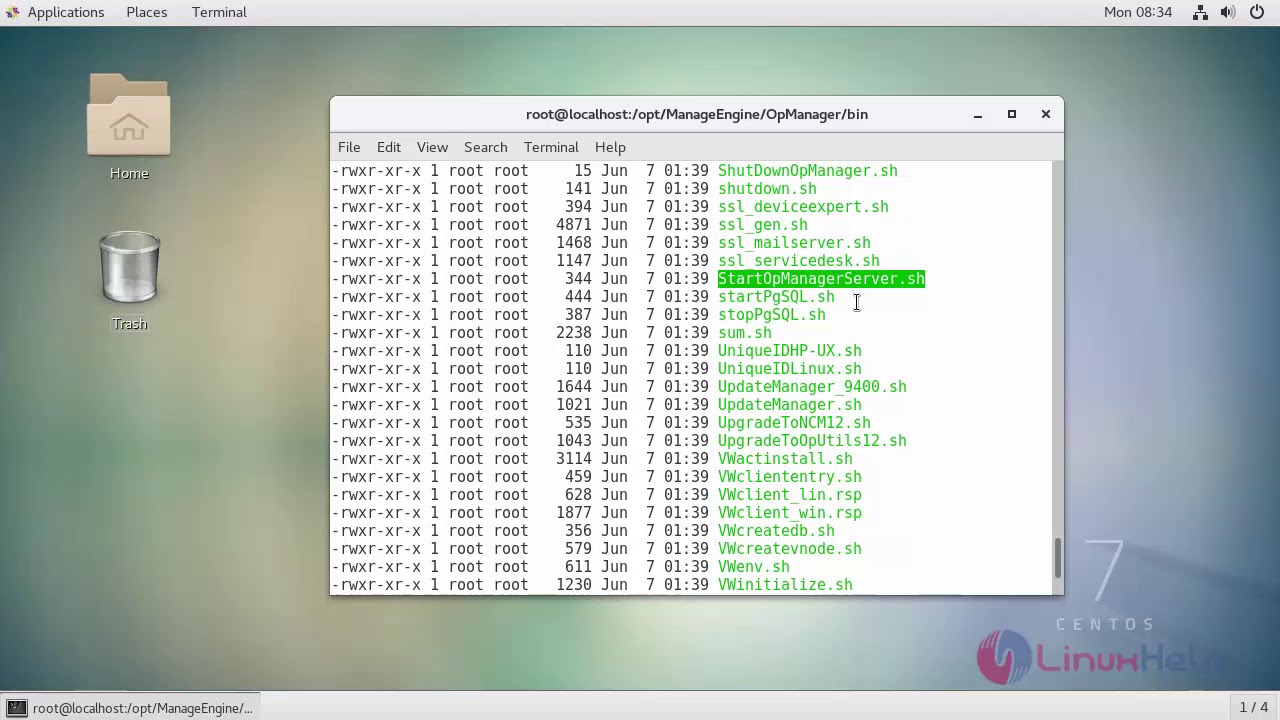Screen dimensions: 1280x720
Task: Open the Terminal menu in terminal menubar
Action: pyautogui.click(x=551, y=147)
